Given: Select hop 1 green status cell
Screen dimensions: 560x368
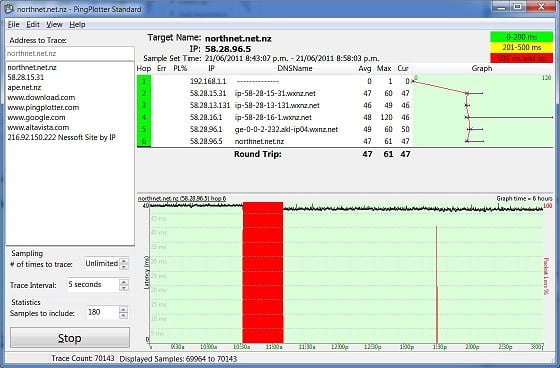Looking at the screenshot, I should pyautogui.click(x=144, y=81).
